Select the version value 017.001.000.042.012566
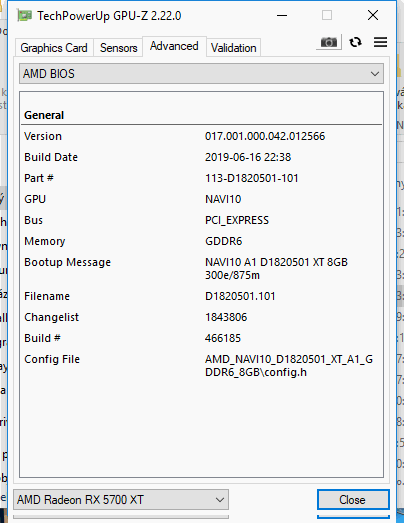Viewport: 404px width, 523px height. [265, 136]
